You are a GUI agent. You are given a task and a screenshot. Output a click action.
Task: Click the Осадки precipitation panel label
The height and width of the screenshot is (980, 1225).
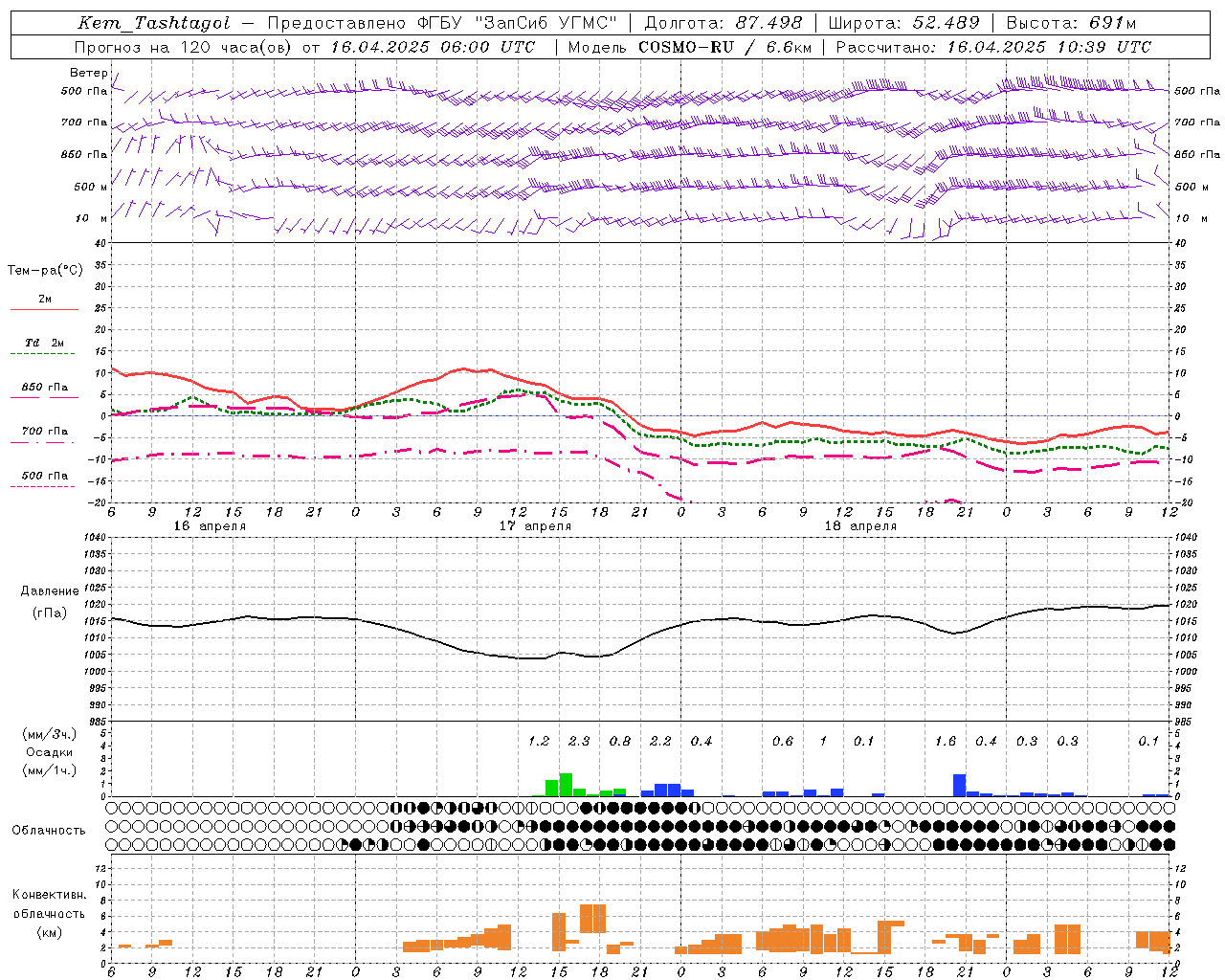pyautogui.click(x=50, y=752)
